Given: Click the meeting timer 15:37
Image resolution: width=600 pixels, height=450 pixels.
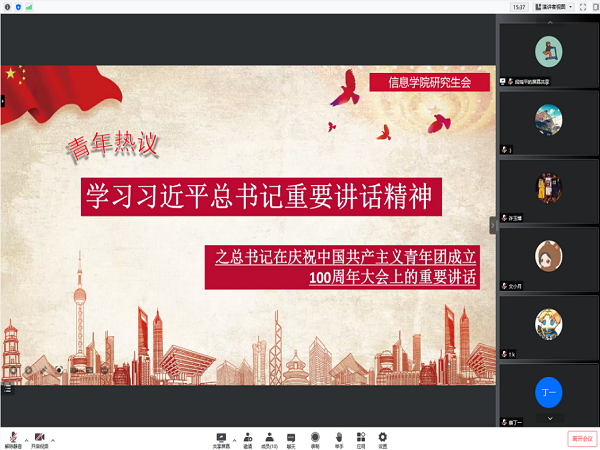Looking at the screenshot, I should coord(519,7).
